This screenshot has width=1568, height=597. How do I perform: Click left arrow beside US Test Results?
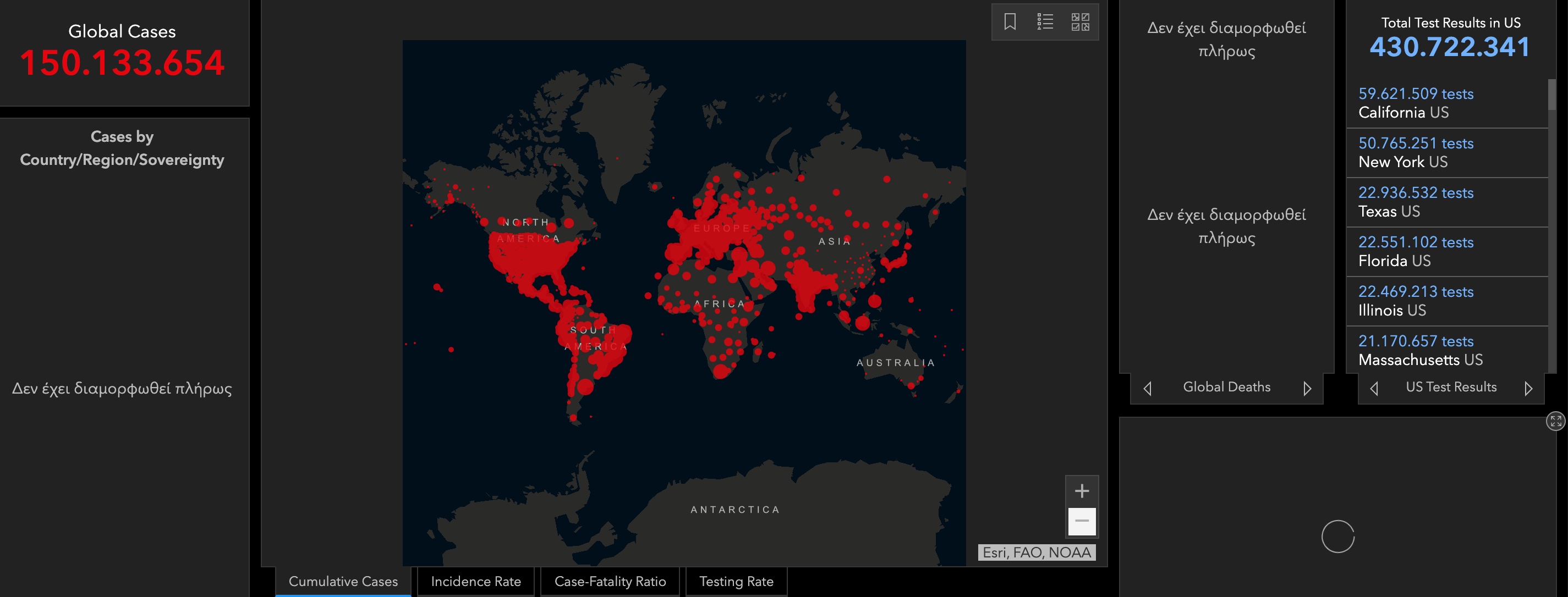1374,388
